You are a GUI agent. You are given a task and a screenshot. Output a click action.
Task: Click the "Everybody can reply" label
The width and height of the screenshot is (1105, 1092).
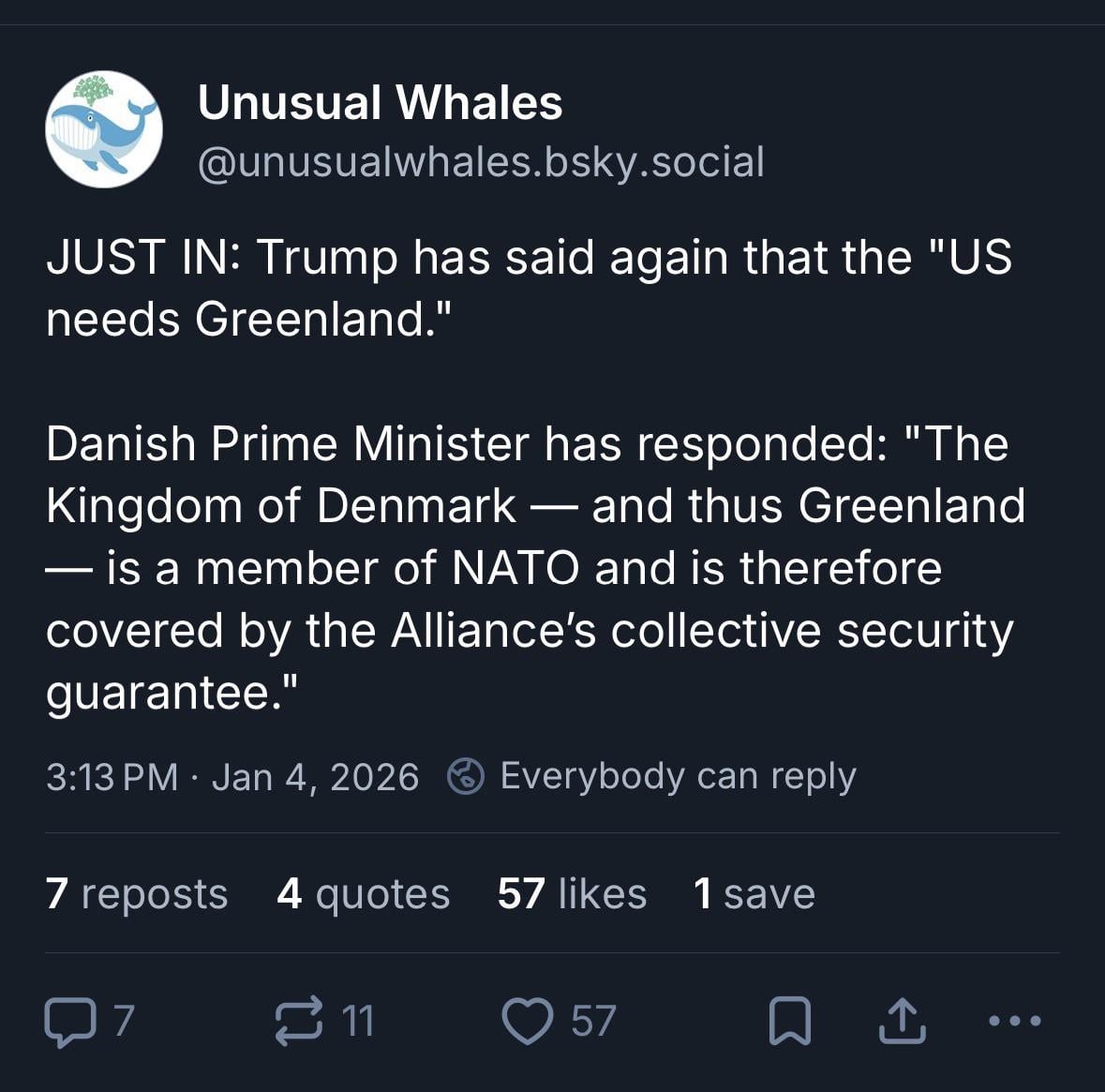678,776
